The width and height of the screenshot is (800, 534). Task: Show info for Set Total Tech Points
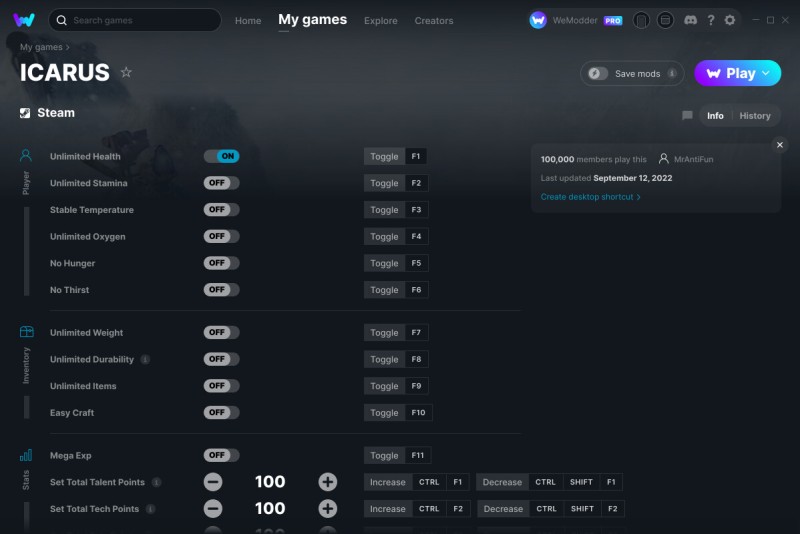point(151,508)
